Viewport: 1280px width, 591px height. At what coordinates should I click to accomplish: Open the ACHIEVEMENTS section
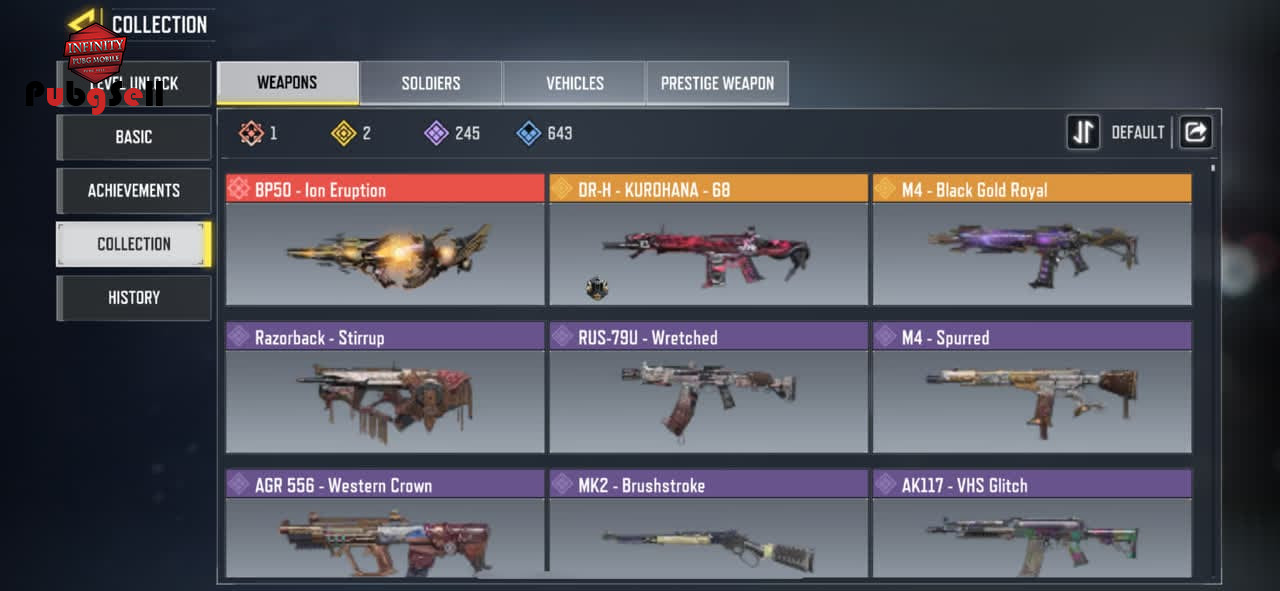tap(134, 190)
